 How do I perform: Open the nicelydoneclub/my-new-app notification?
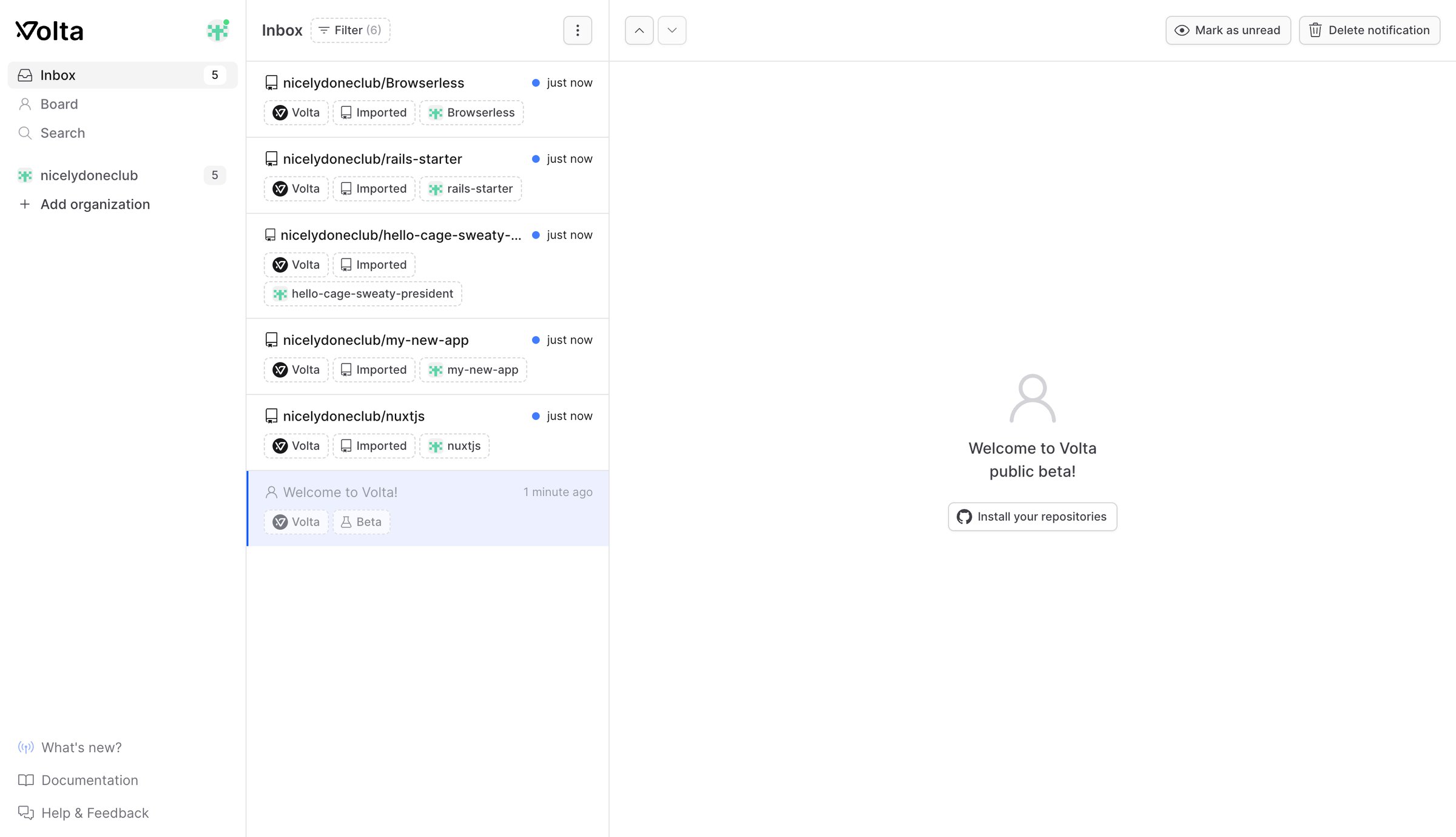[428, 356]
